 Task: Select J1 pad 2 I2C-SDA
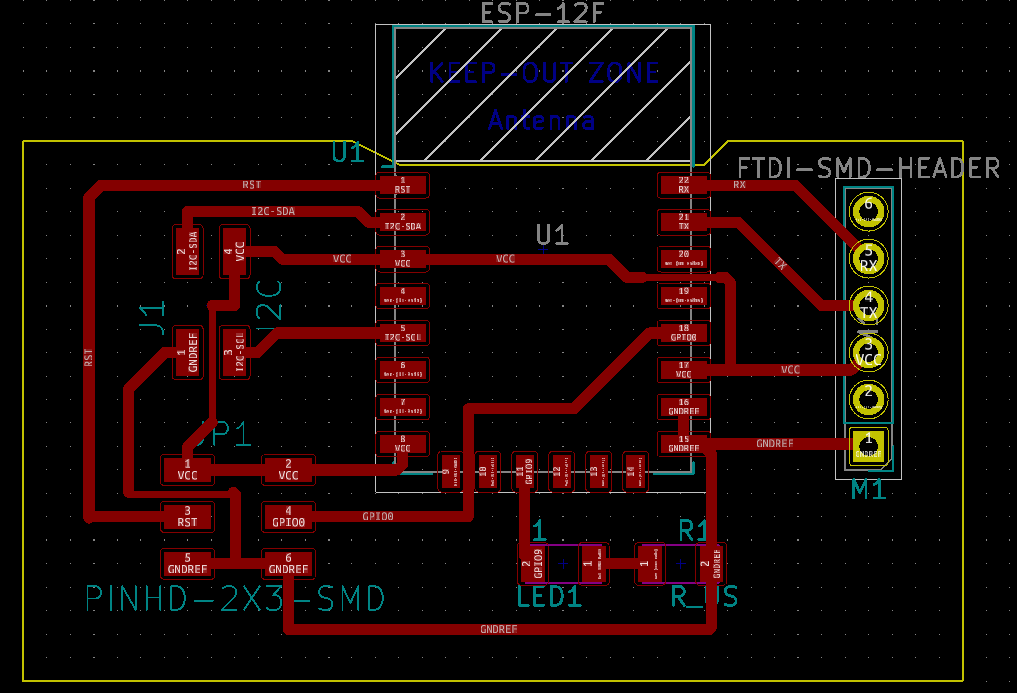tap(188, 251)
